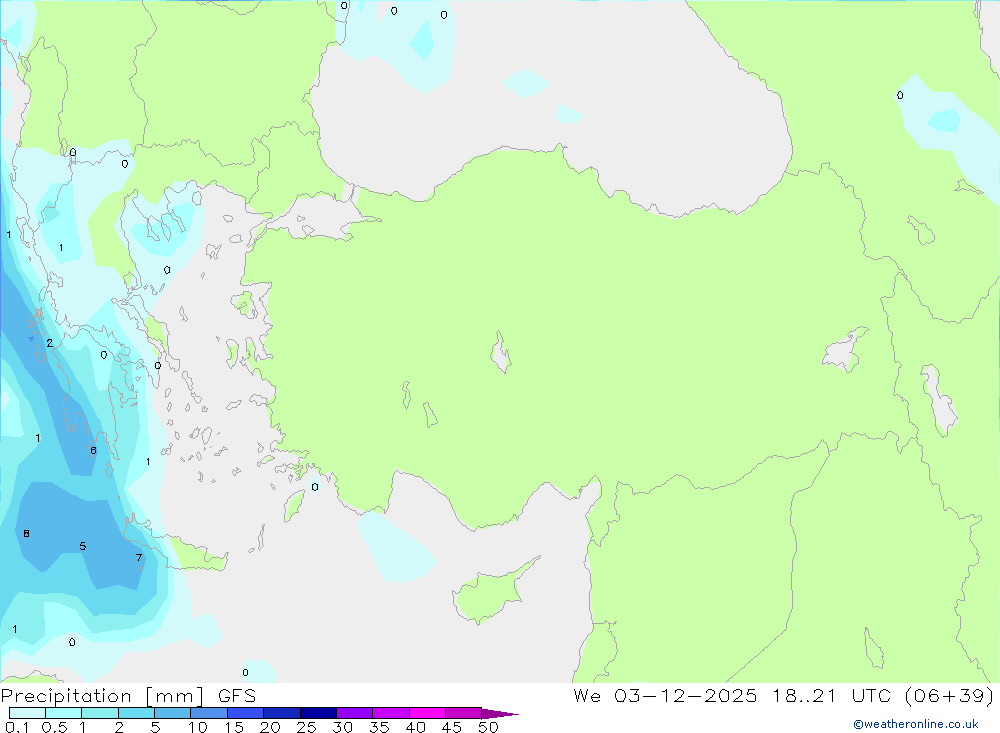This screenshot has width=1000, height=733.
Task: Click the purple arrow tip beyond 50 in legend
Action: coord(500,713)
